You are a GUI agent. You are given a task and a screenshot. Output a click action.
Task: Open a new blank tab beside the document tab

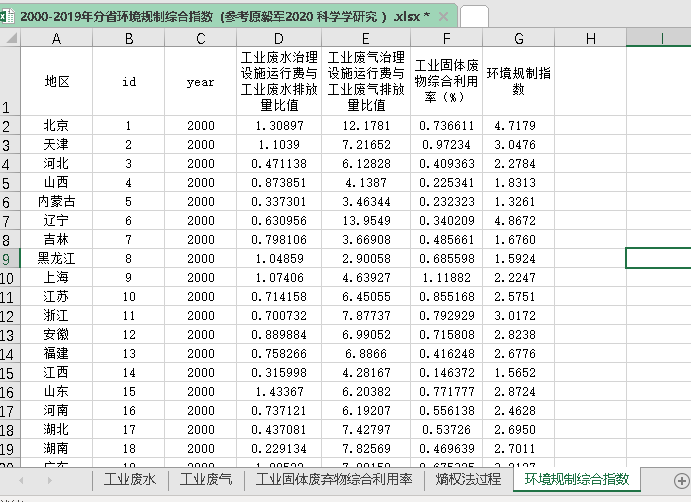(x=474, y=17)
